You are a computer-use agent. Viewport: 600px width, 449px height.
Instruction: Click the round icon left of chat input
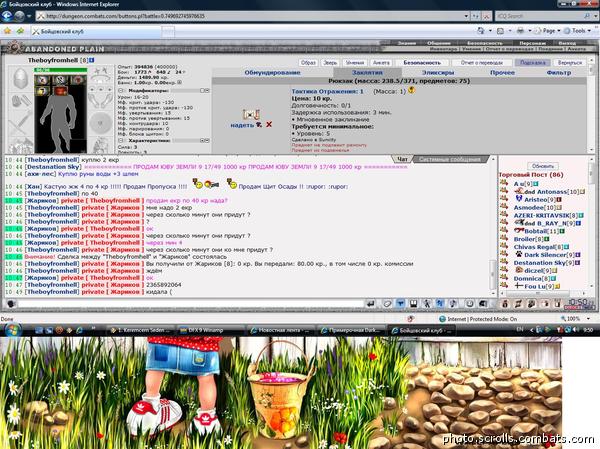[x=11, y=304]
